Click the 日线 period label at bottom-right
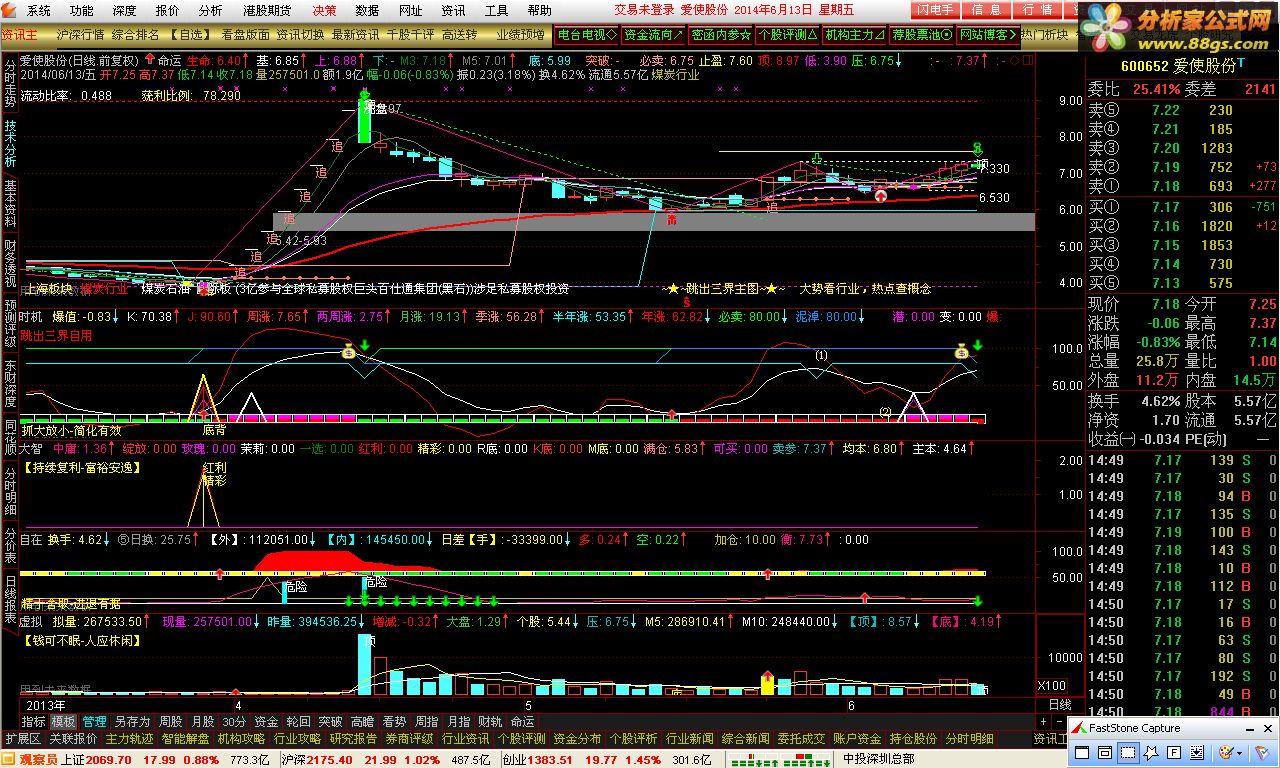 [1059, 705]
